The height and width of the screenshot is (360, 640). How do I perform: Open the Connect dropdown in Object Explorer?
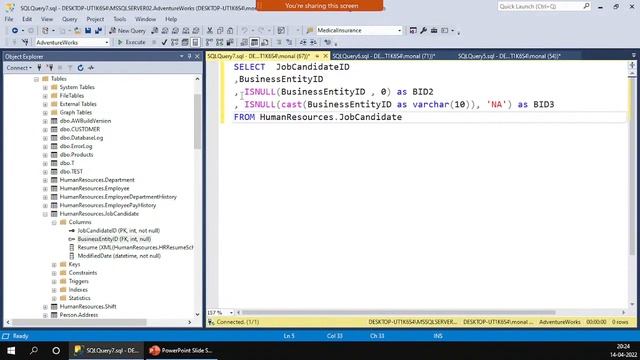coord(19,68)
